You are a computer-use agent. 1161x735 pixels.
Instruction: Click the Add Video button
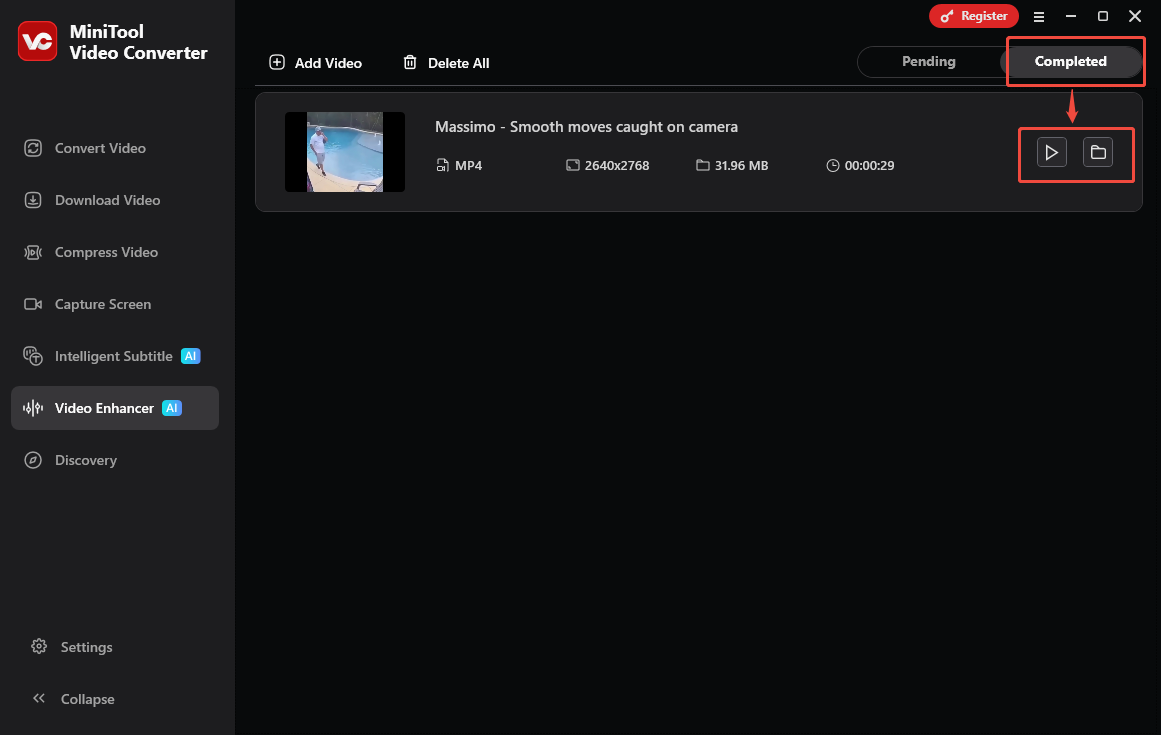315,63
